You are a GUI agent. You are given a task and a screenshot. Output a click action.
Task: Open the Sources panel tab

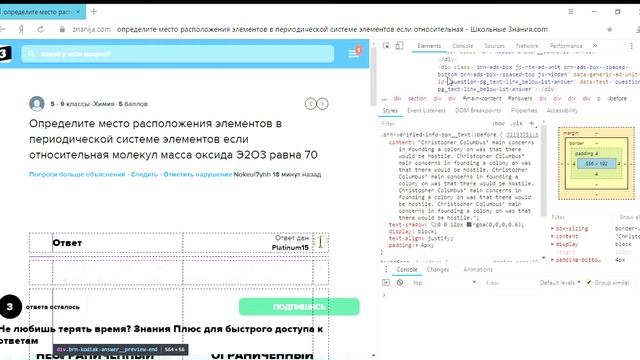tap(494, 46)
